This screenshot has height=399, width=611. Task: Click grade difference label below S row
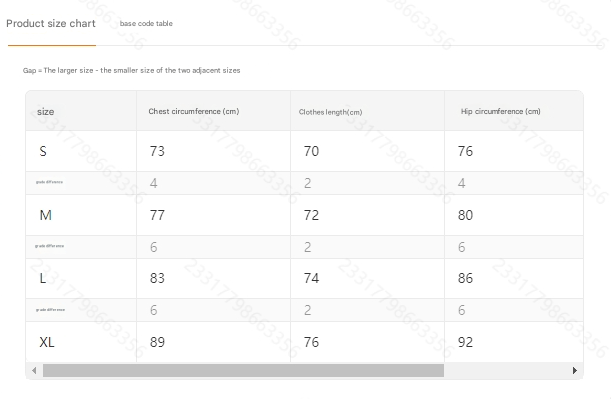(x=49, y=182)
